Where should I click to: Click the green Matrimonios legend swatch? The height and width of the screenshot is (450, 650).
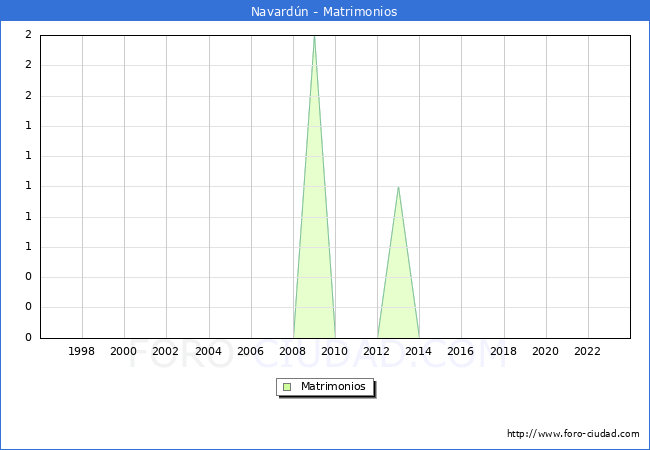(287, 387)
